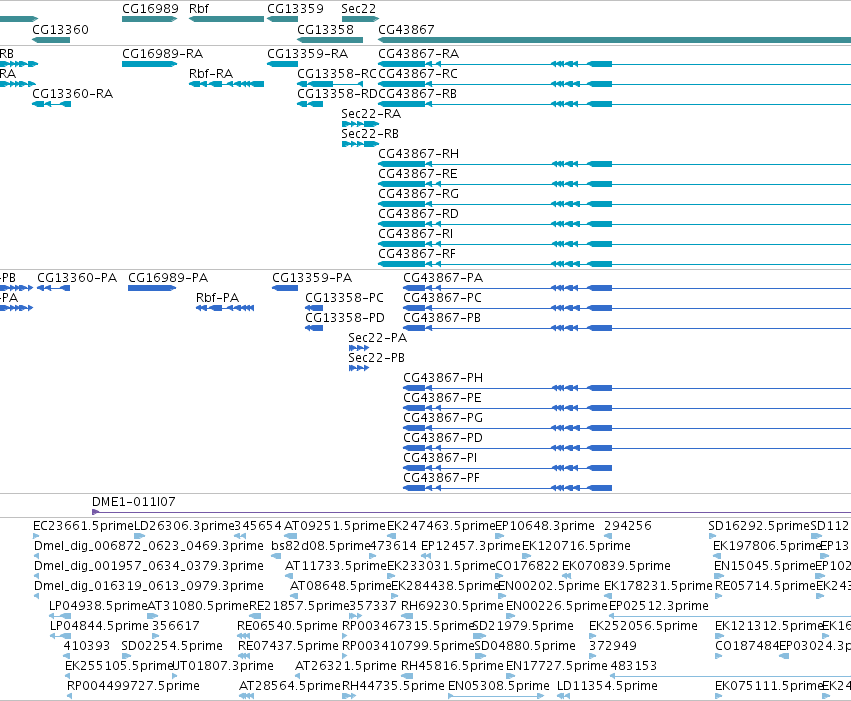This screenshot has height=701, width=851.
Task: Click the CG13360 gene label
Action: [60, 29]
